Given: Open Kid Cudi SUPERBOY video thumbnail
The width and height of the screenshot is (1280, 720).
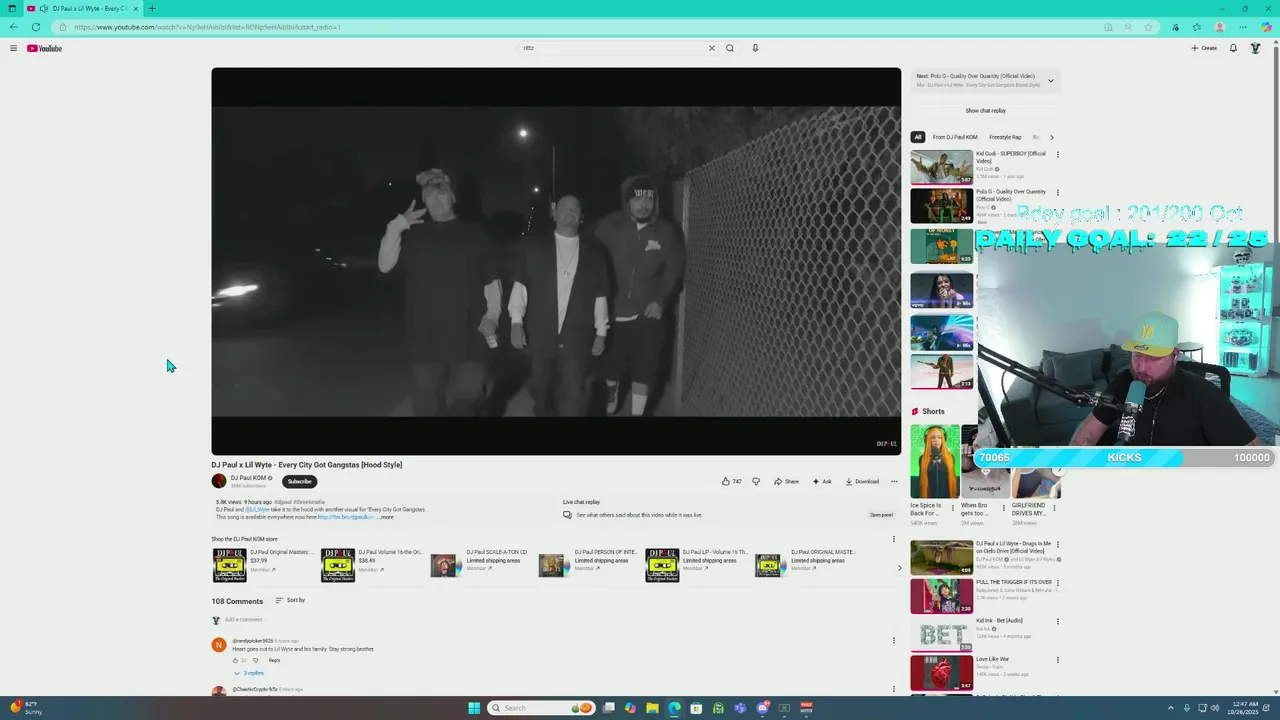Looking at the screenshot, I should pos(941,167).
